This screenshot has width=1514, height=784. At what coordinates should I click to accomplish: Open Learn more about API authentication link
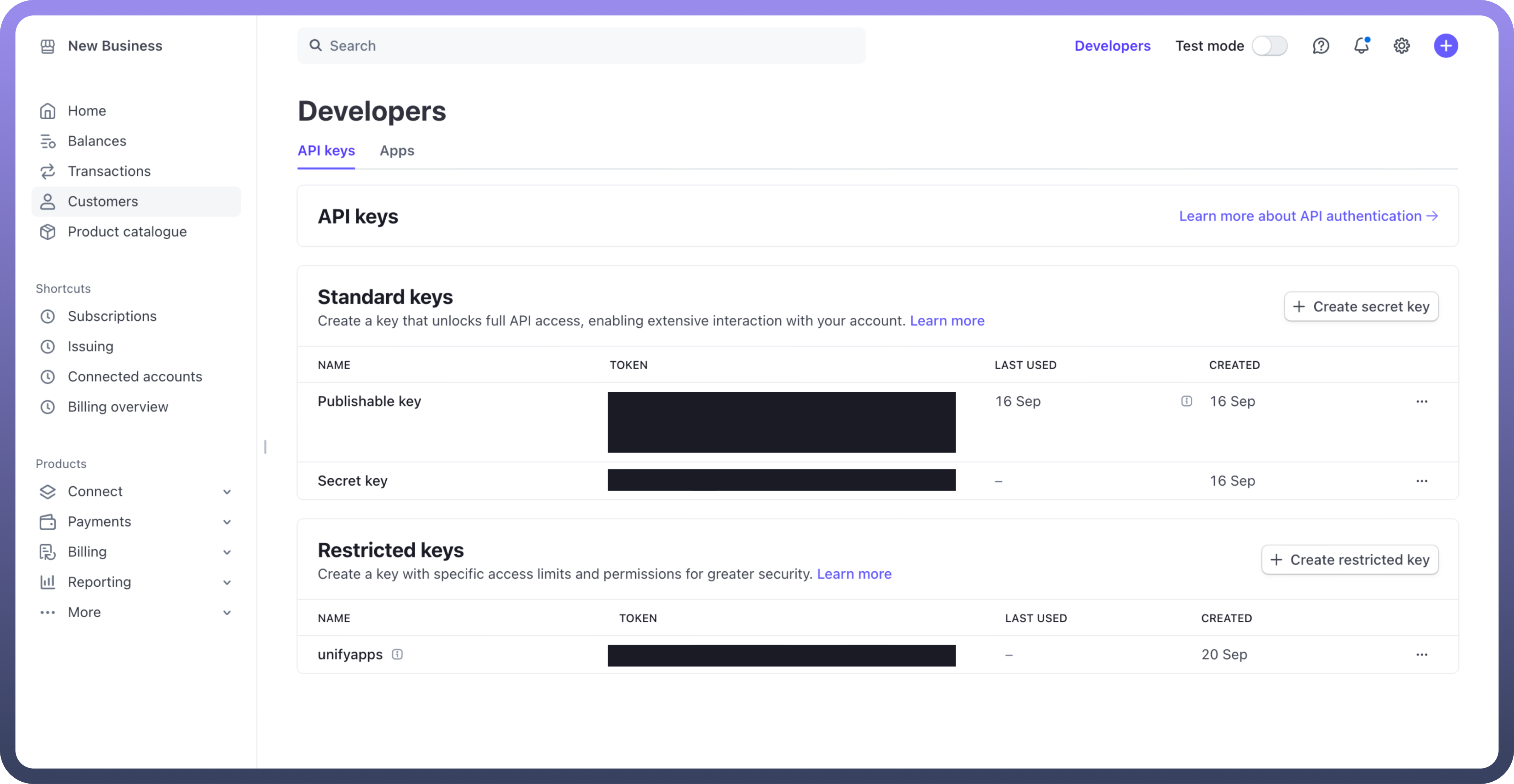(1308, 216)
